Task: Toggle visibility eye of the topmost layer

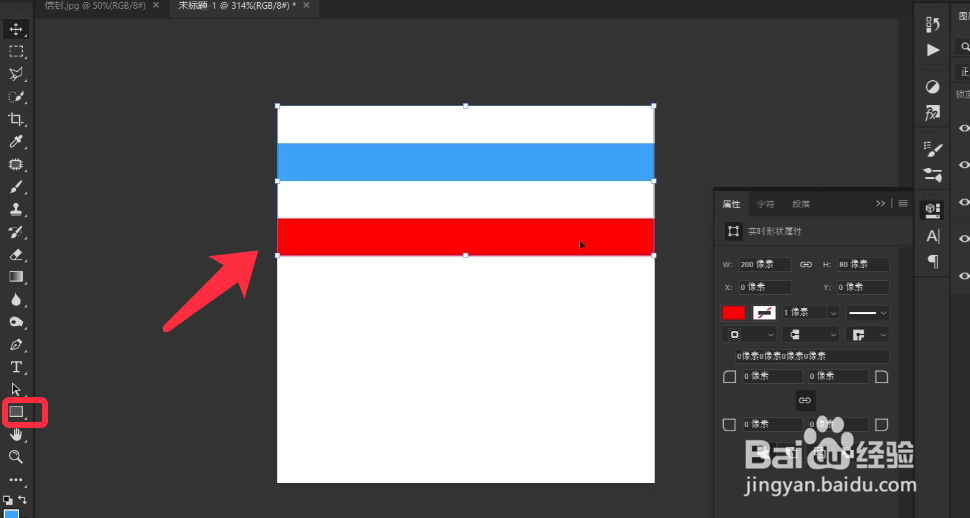Action: pos(964,128)
